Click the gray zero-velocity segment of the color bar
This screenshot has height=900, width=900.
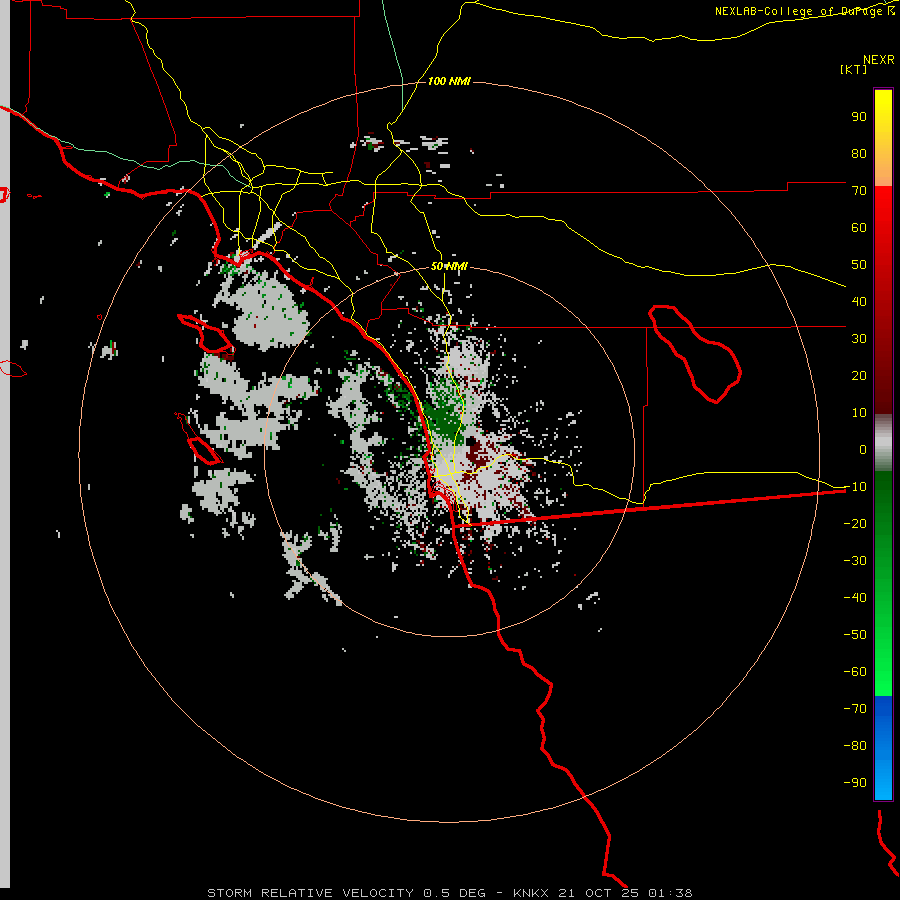tap(883, 443)
